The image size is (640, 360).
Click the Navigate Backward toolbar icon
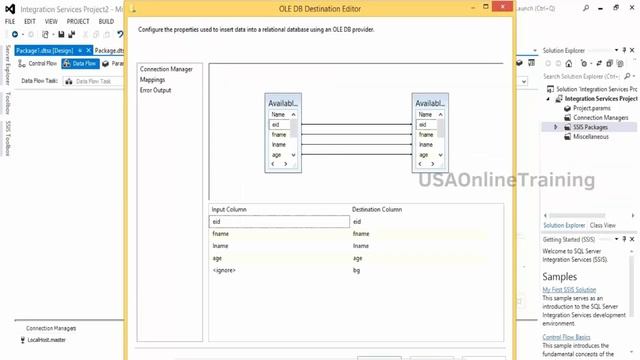point(15,34)
